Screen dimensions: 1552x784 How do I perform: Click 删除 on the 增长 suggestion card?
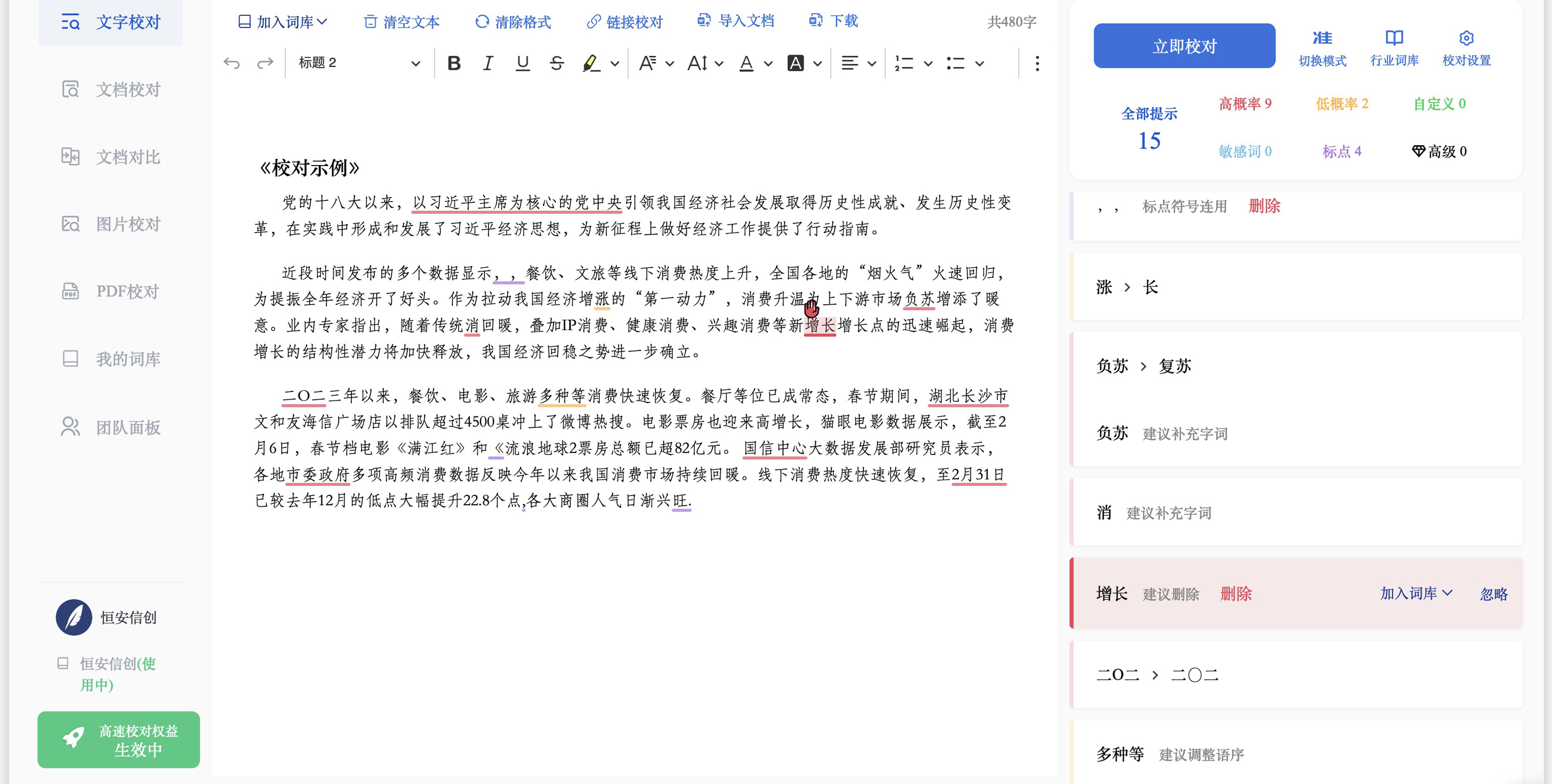pos(1236,594)
